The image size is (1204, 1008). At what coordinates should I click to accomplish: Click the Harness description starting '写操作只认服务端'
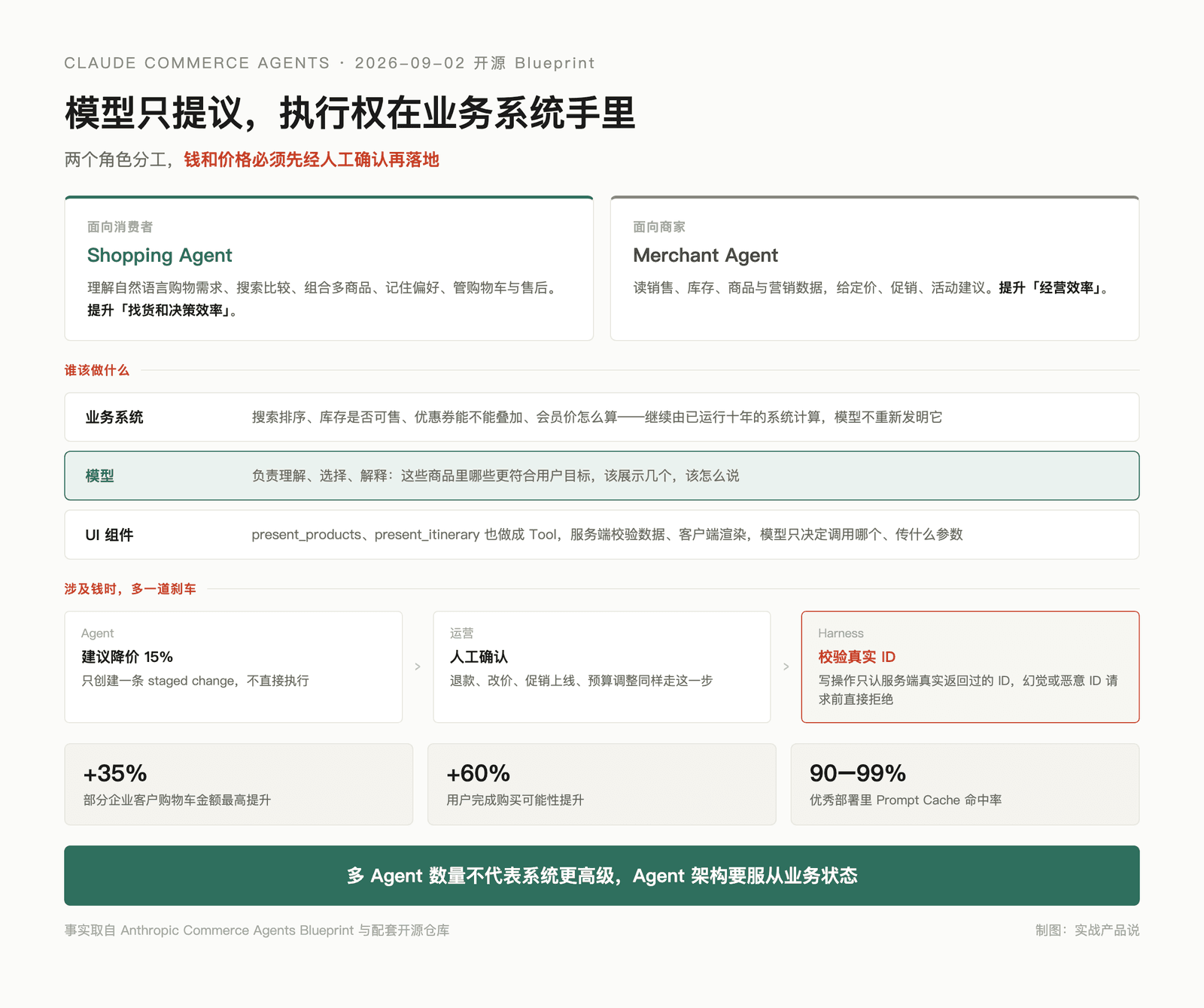968,690
